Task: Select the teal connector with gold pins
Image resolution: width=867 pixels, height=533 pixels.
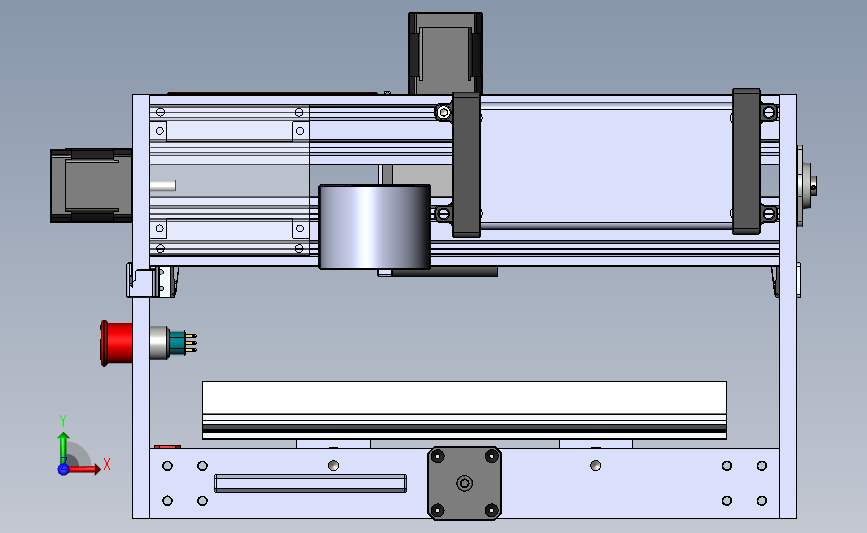Action: click(x=182, y=343)
